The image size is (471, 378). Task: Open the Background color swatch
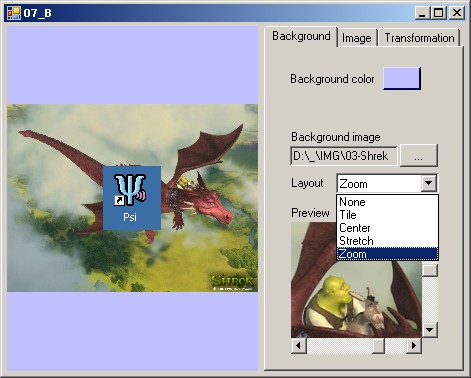402,79
